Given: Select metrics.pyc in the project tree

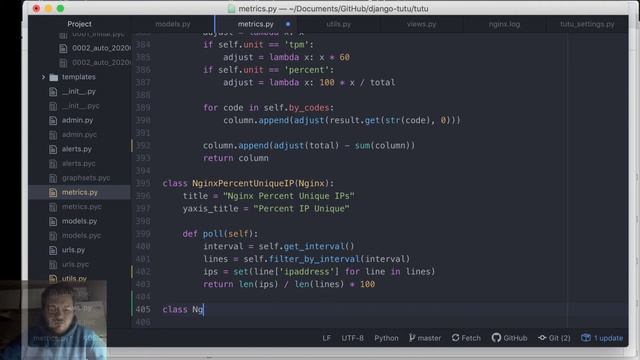Looking at the screenshot, I should tap(82, 207).
